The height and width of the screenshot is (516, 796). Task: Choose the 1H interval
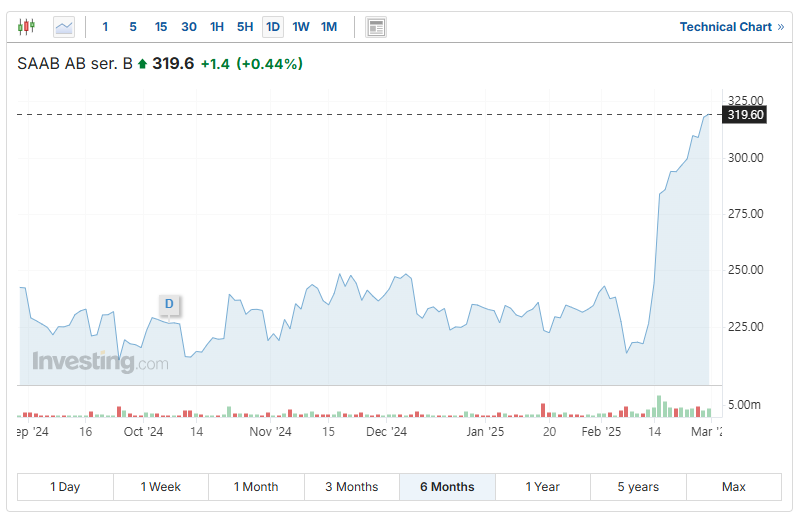point(217,27)
